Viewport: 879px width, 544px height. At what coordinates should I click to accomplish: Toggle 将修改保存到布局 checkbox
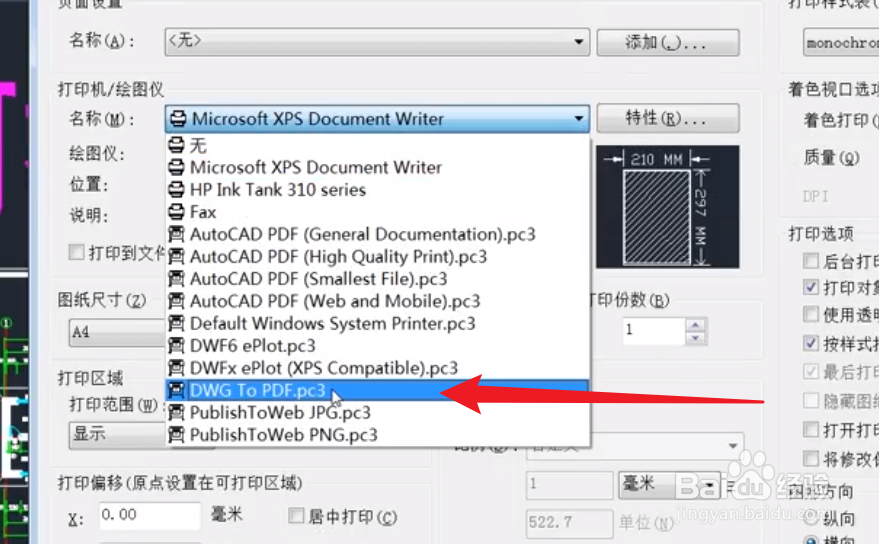point(811,458)
